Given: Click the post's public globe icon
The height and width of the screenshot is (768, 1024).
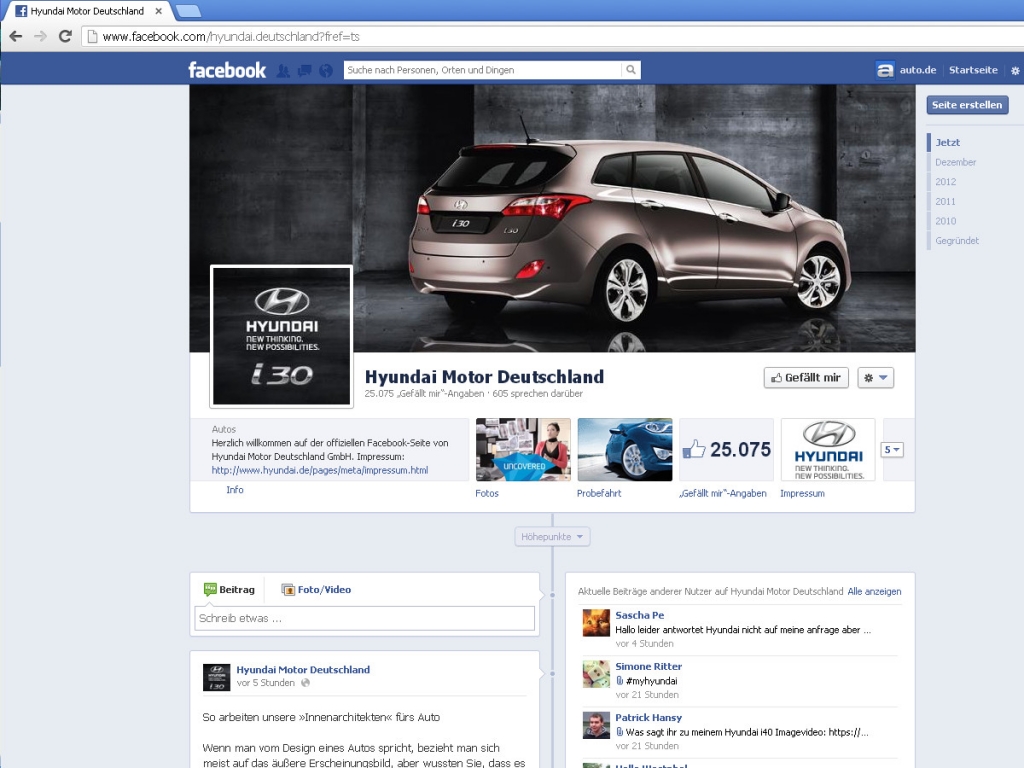Looking at the screenshot, I should (x=305, y=682).
